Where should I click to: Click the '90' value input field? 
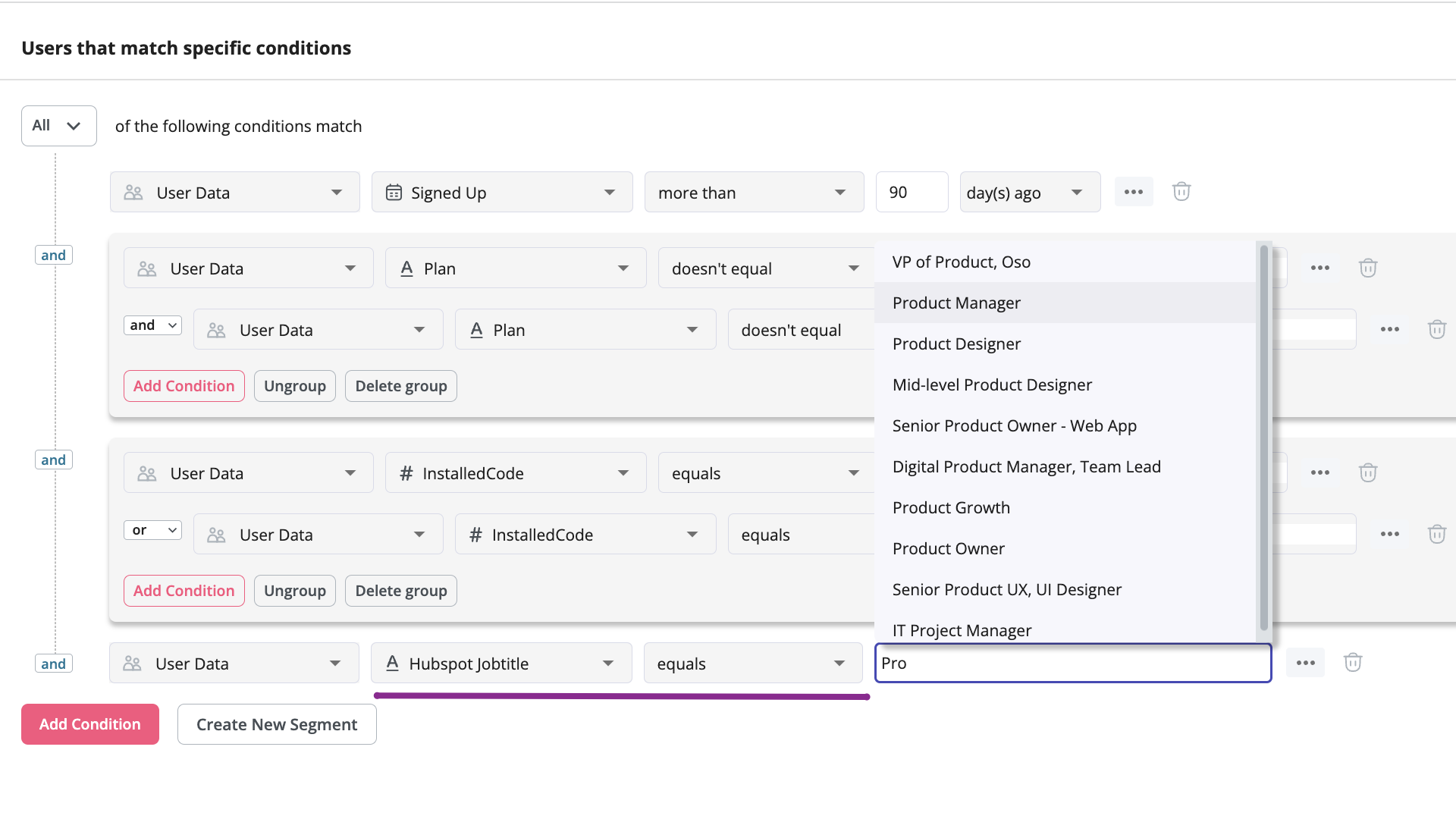[912, 192]
